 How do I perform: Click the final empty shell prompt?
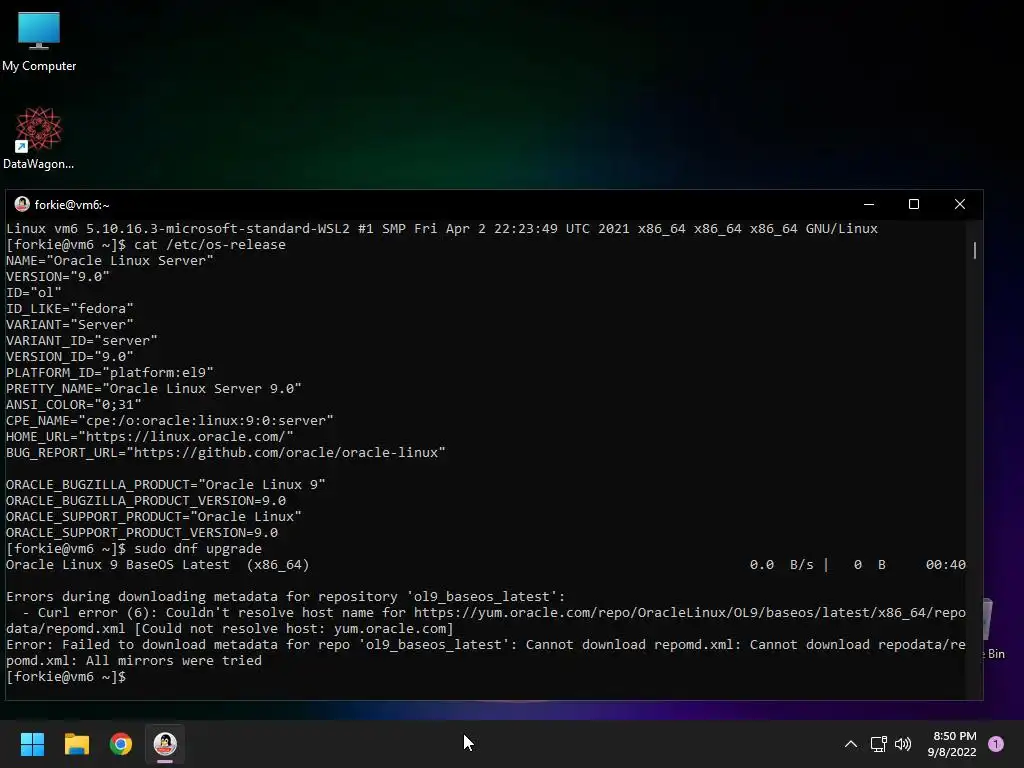click(x=66, y=677)
